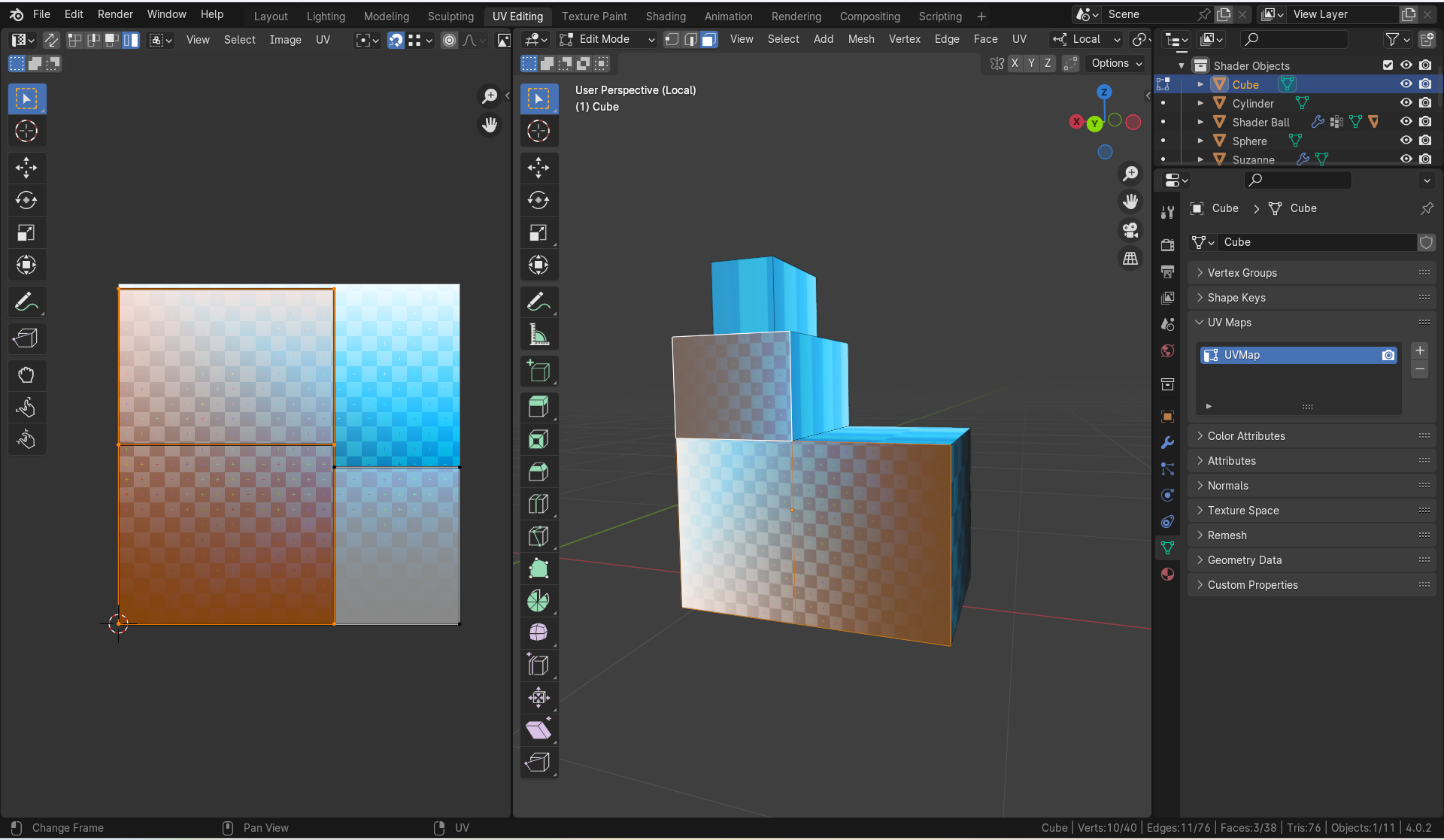Switch to the Shading workspace tab
The image size is (1444, 840).
click(x=666, y=16)
